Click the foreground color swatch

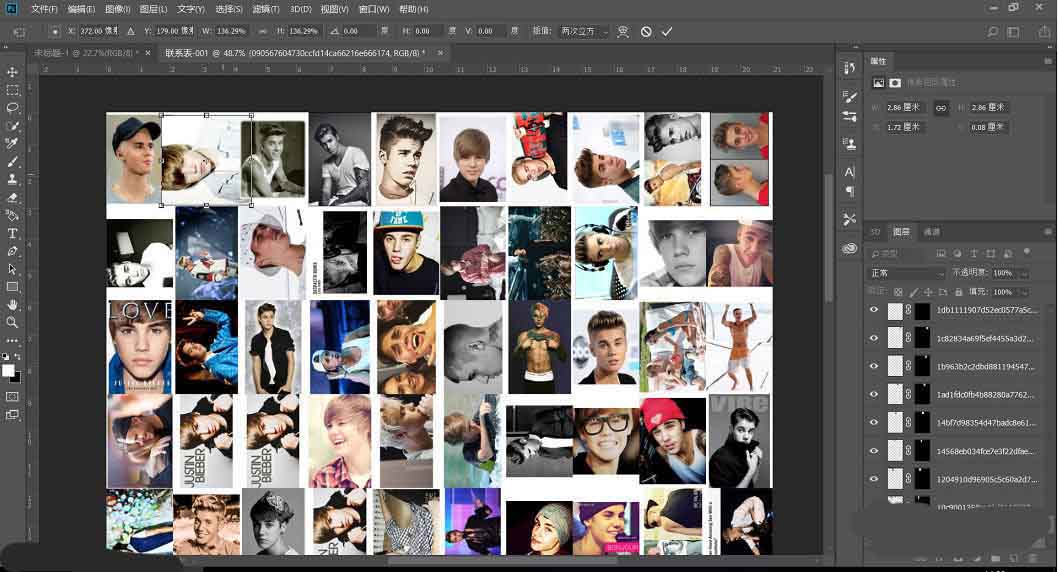[8, 370]
